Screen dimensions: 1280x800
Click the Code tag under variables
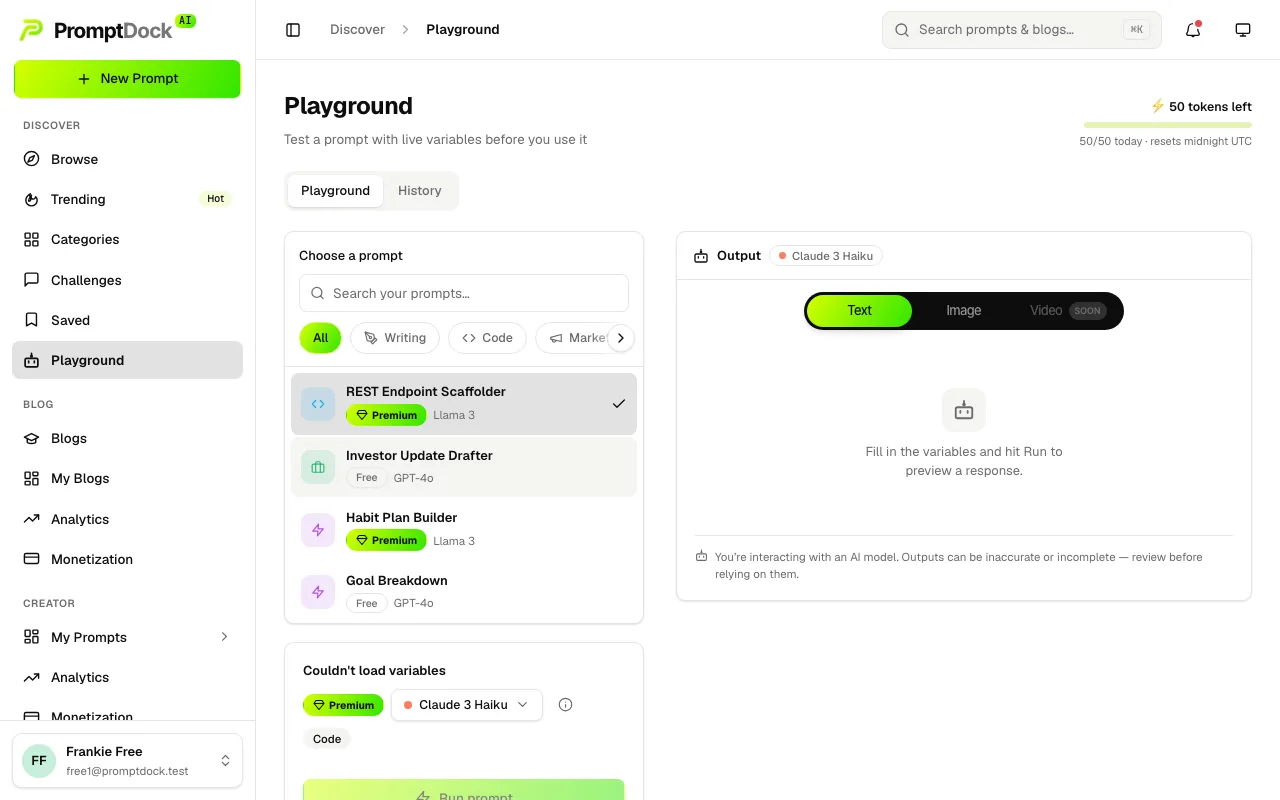coord(327,740)
